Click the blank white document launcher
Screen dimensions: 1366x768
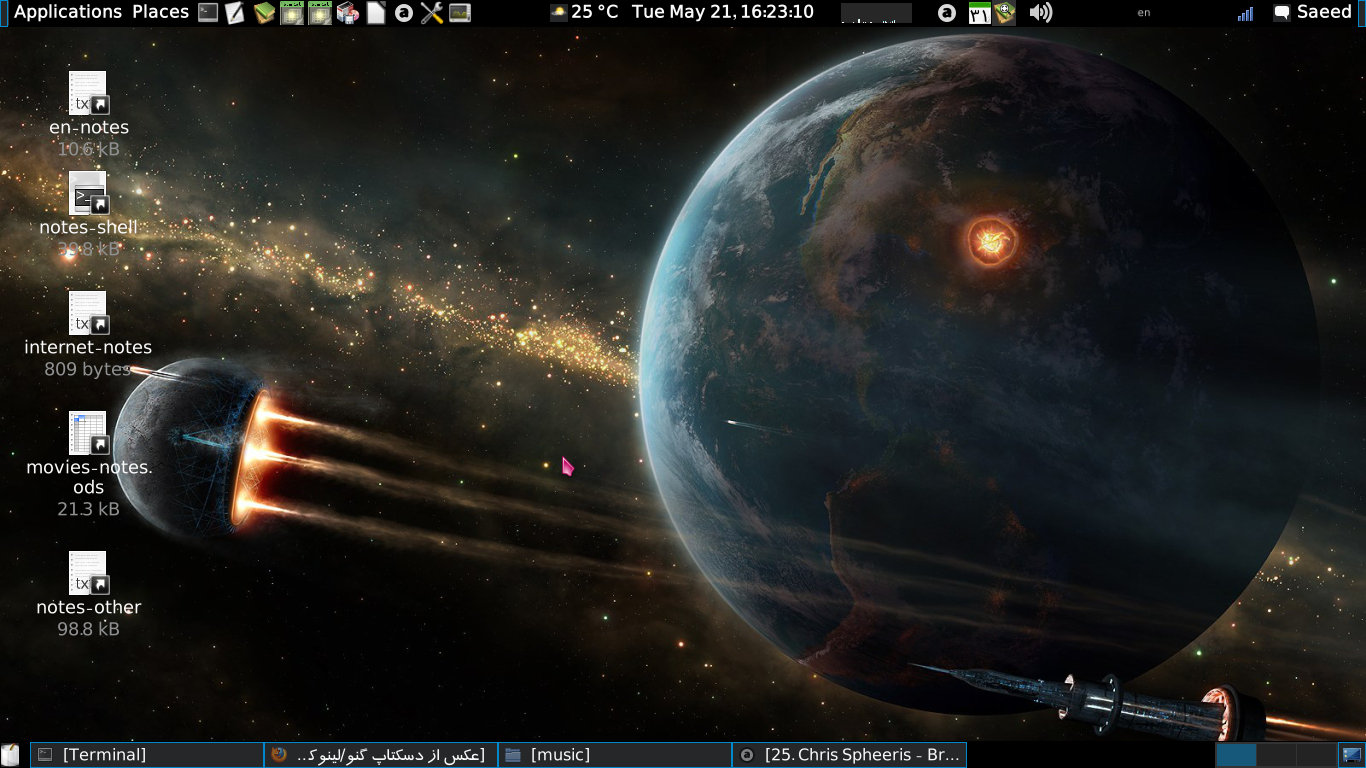(x=376, y=13)
